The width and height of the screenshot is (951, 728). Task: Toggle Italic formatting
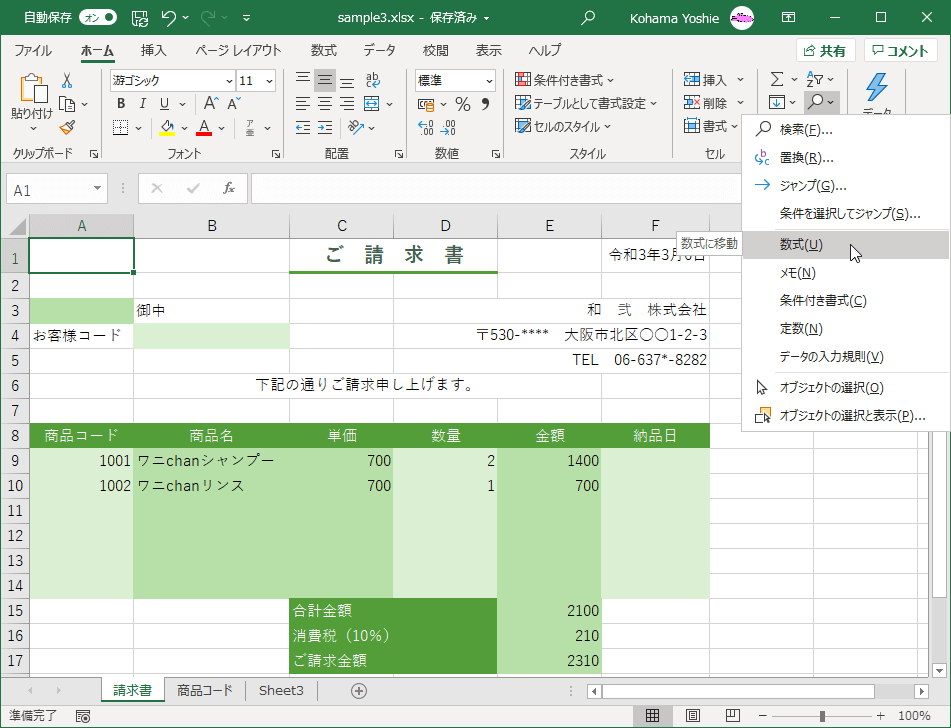(142, 104)
